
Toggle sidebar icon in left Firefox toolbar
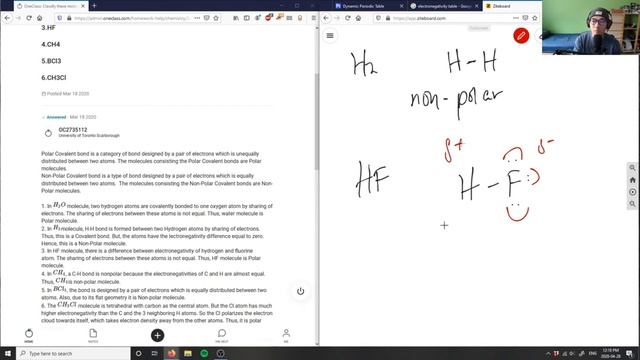point(247,18)
